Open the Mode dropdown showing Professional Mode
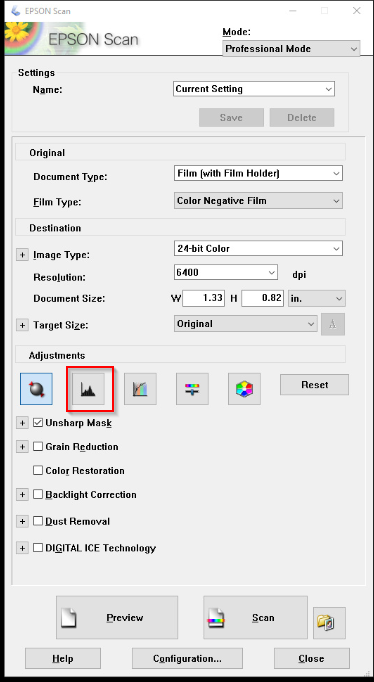The width and height of the screenshot is (374, 682). 291,49
